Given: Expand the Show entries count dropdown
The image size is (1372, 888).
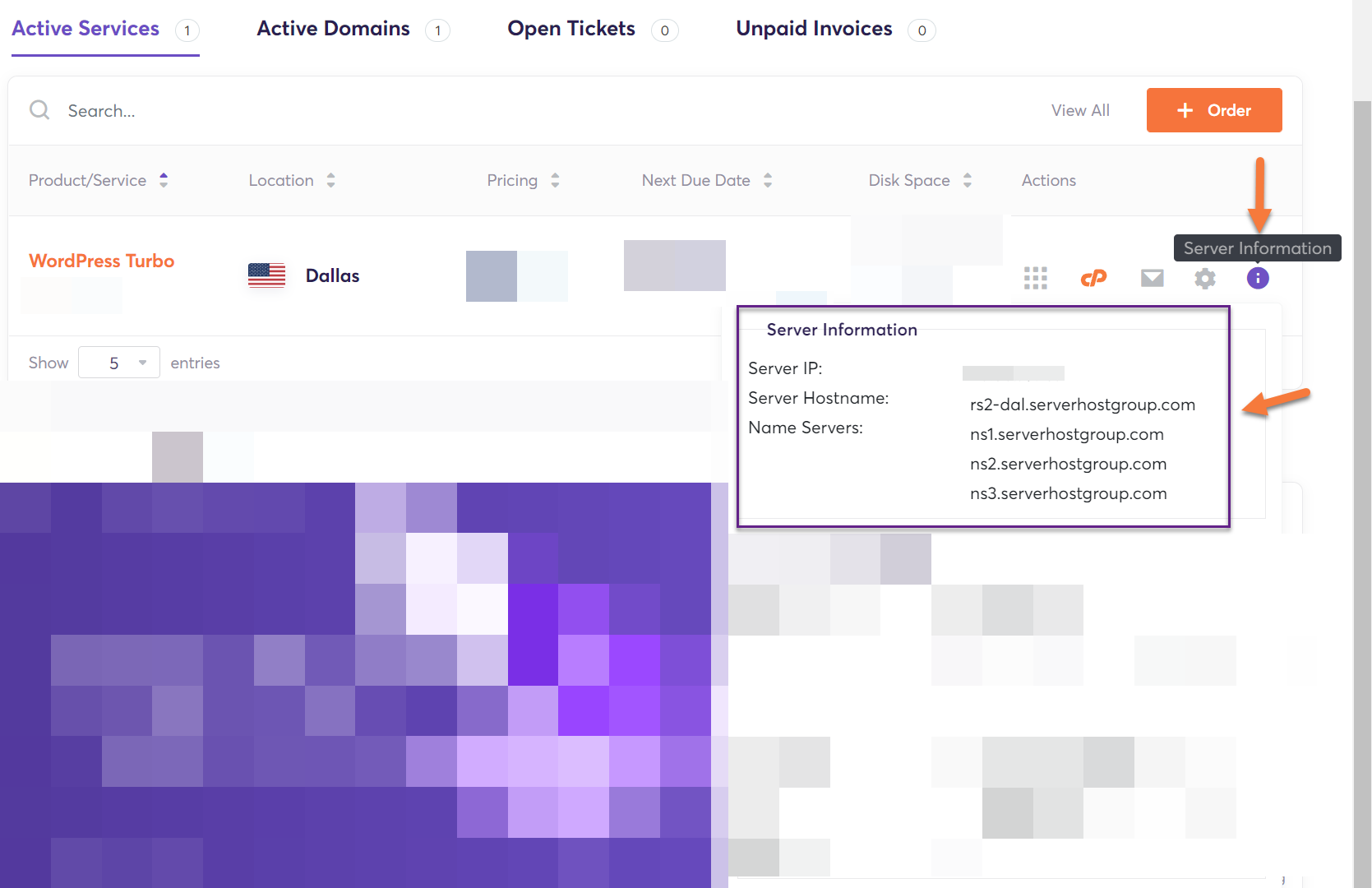Looking at the screenshot, I should click(x=119, y=363).
